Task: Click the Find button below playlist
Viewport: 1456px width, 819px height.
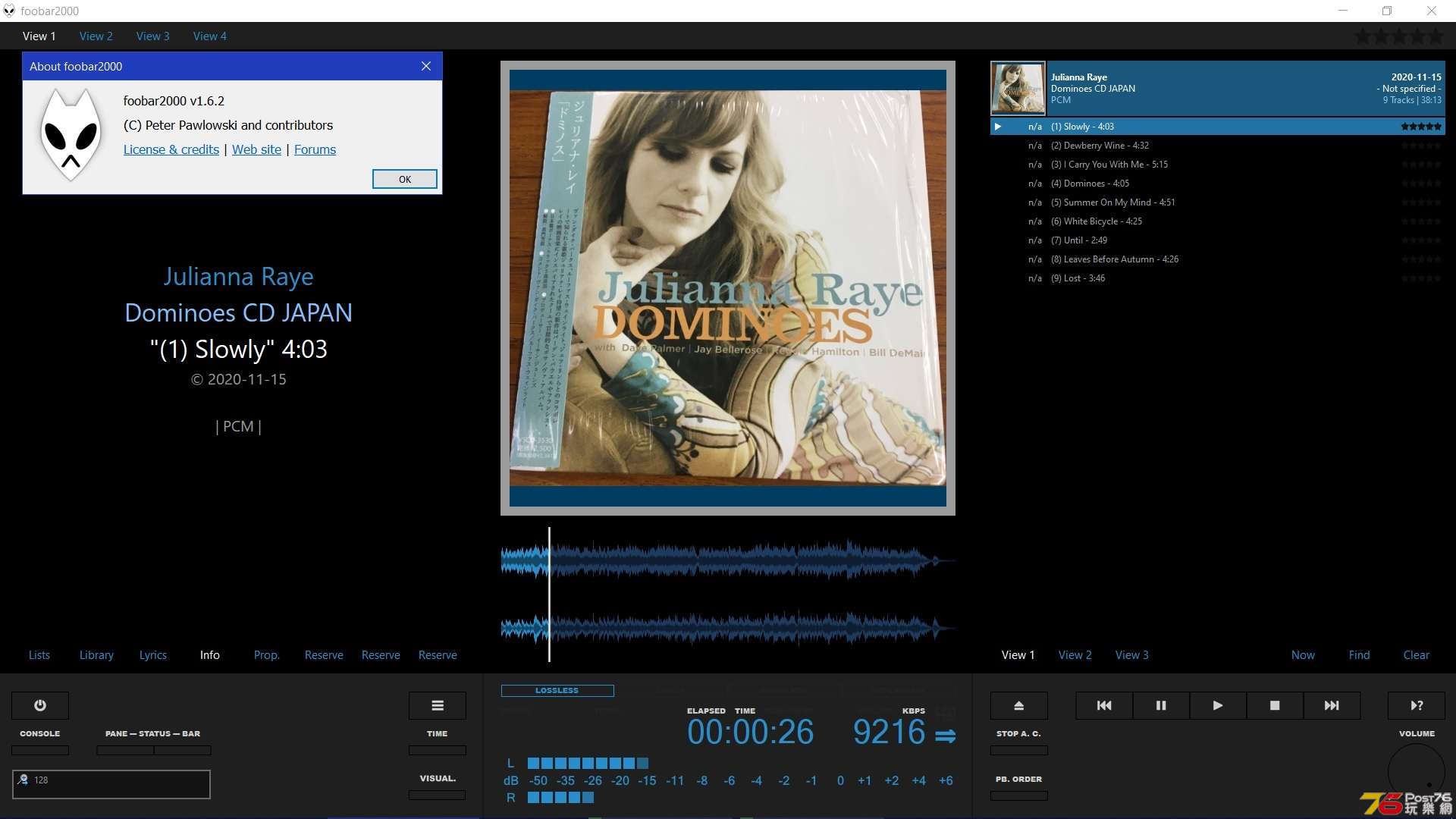Action: tap(1360, 654)
